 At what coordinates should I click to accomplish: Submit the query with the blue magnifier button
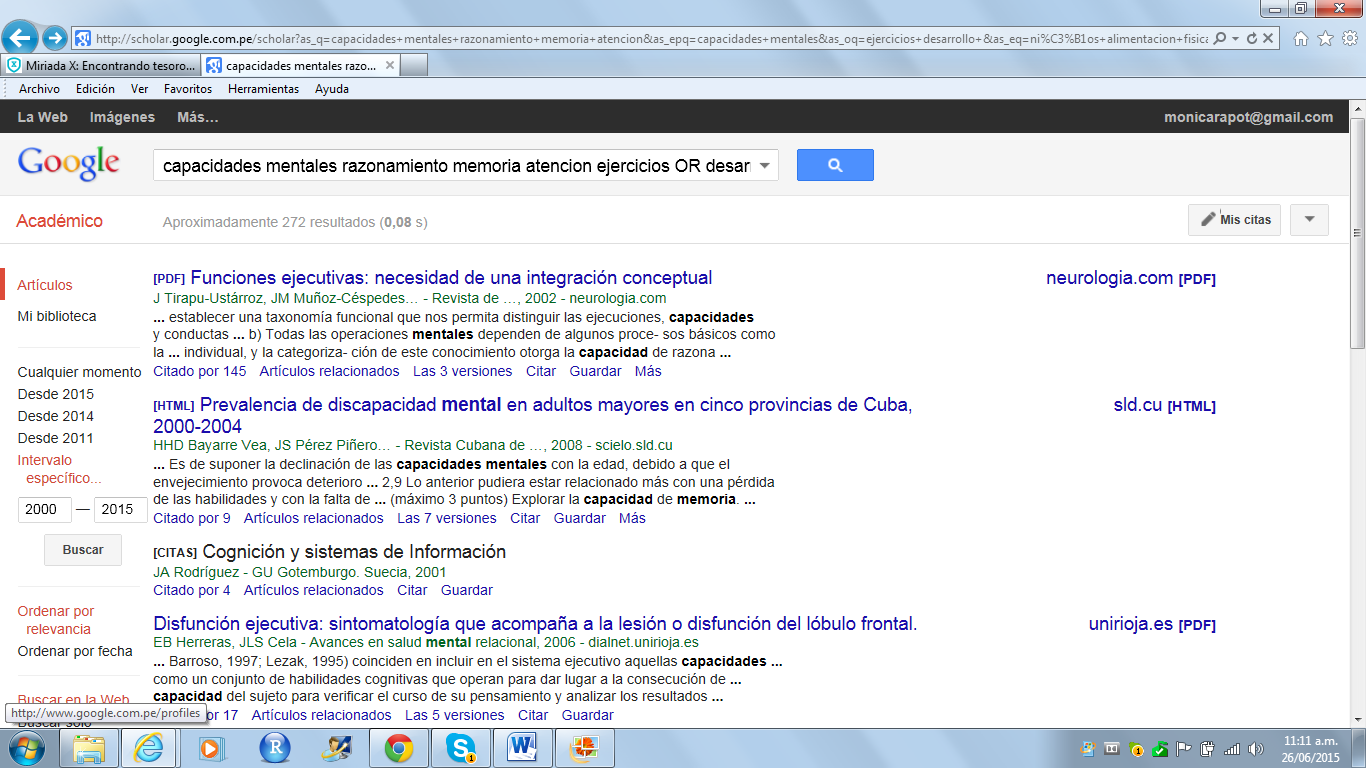click(x=835, y=165)
